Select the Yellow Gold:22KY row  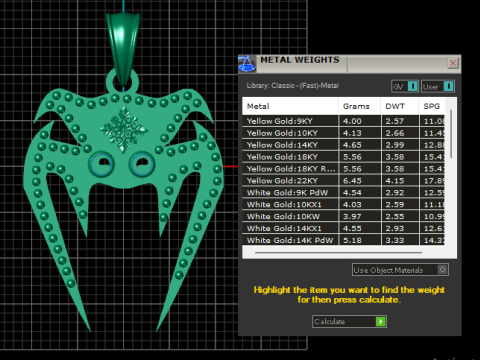click(344, 181)
